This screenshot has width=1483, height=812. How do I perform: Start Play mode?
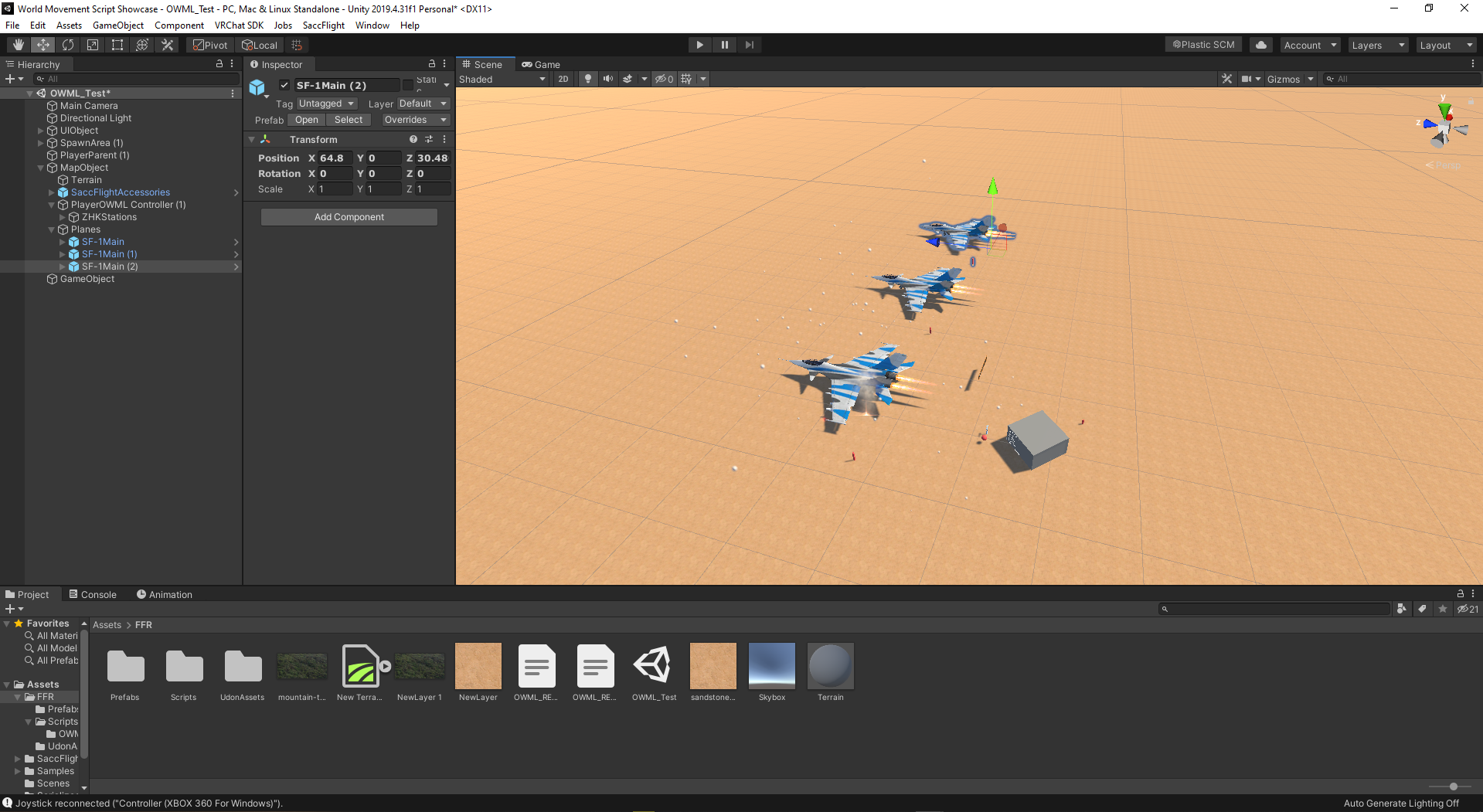coord(699,45)
